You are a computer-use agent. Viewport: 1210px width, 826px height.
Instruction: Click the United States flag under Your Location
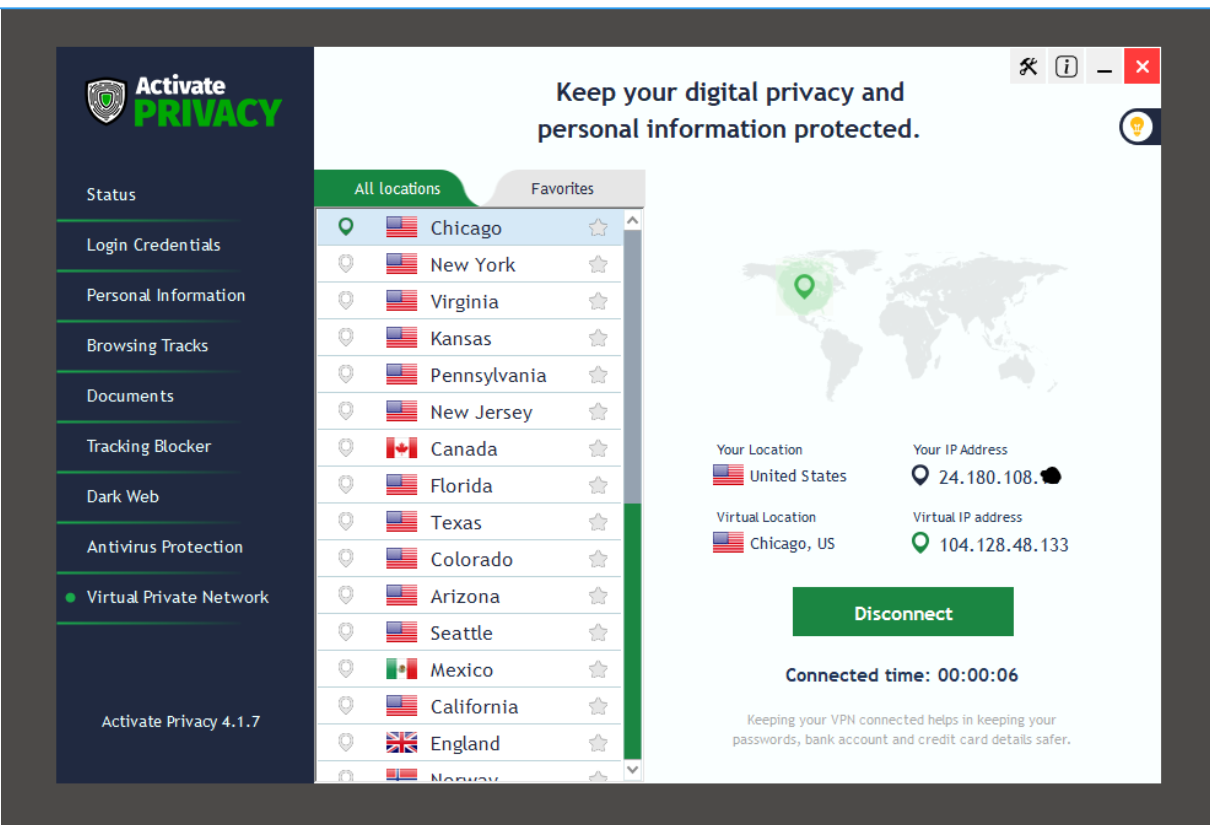(x=728, y=475)
